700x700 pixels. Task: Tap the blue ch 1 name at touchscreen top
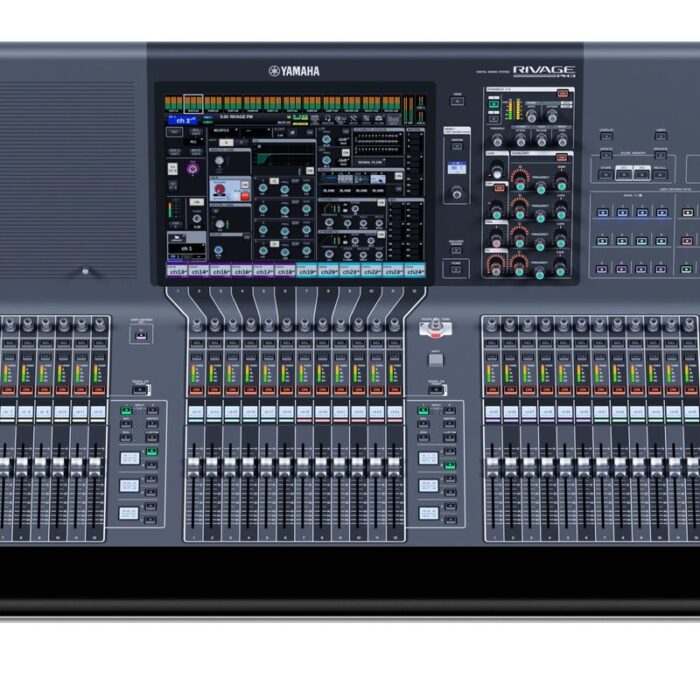click(184, 121)
